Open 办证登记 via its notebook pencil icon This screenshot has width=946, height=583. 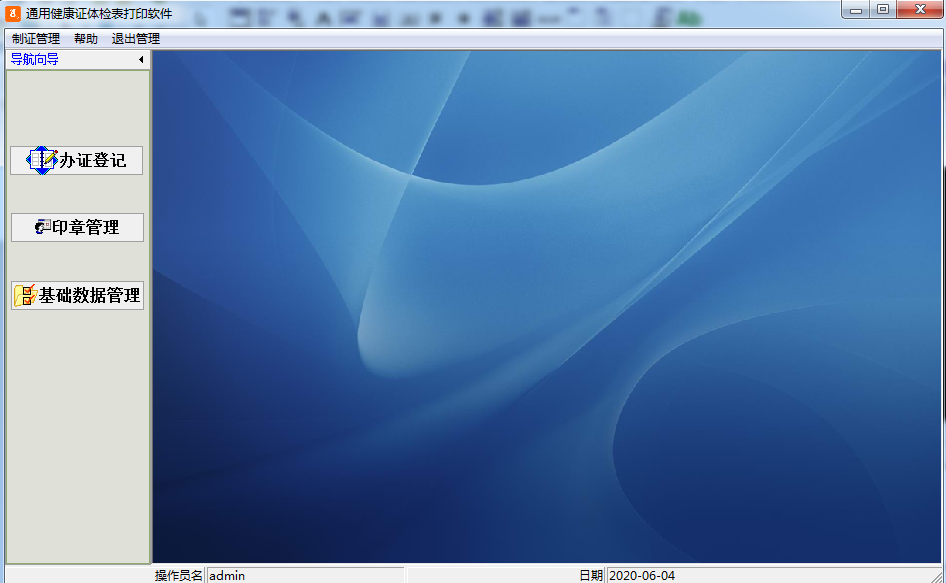(42, 161)
